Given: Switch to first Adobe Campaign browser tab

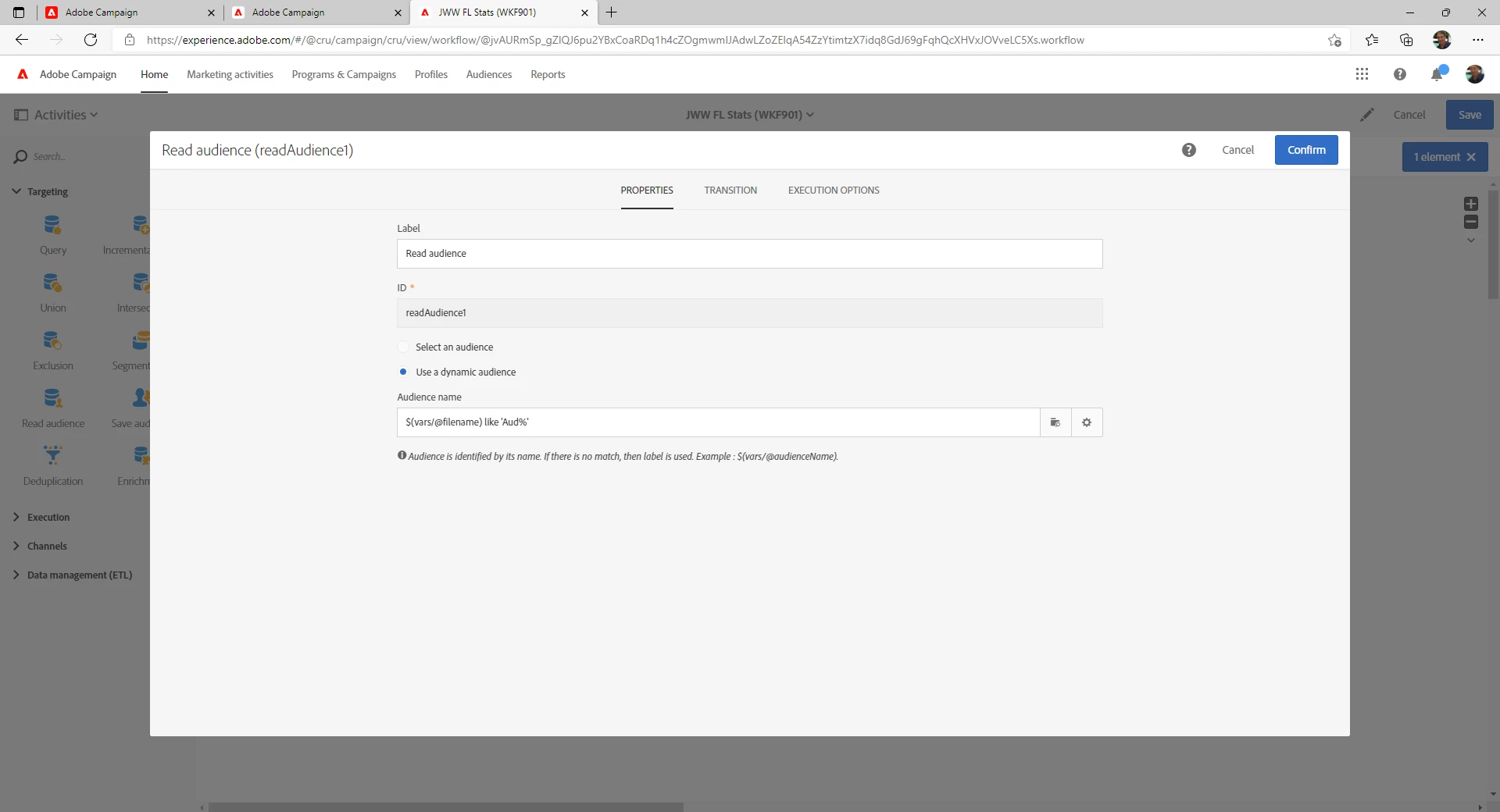Looking at the screenshot, I should click(x=129, y=12).
